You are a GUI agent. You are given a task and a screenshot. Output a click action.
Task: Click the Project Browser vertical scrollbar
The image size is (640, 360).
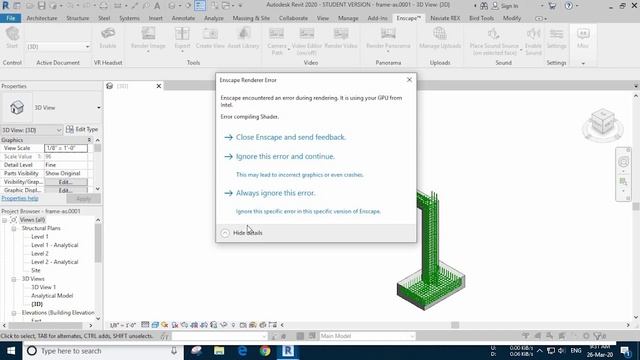click(x=98, y=243)
